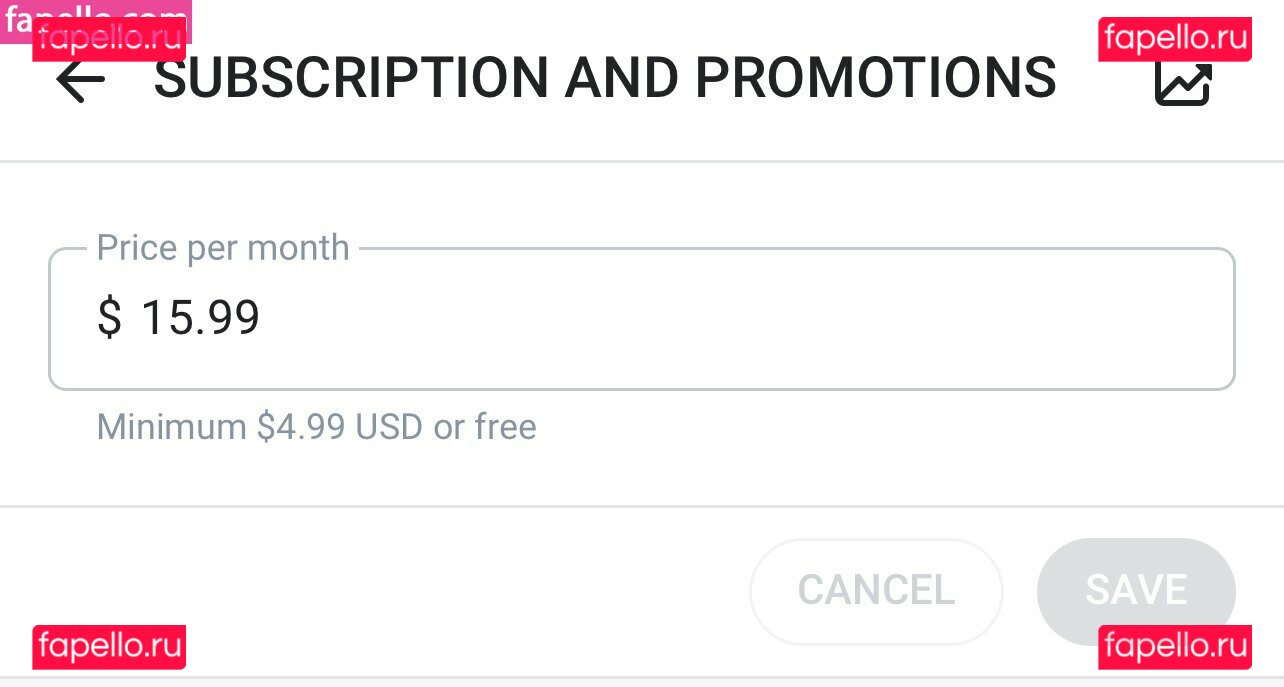Go back using the left arrow
Image resolution: width=1284 pixels, height=687 pixels.
click(80, 81)
